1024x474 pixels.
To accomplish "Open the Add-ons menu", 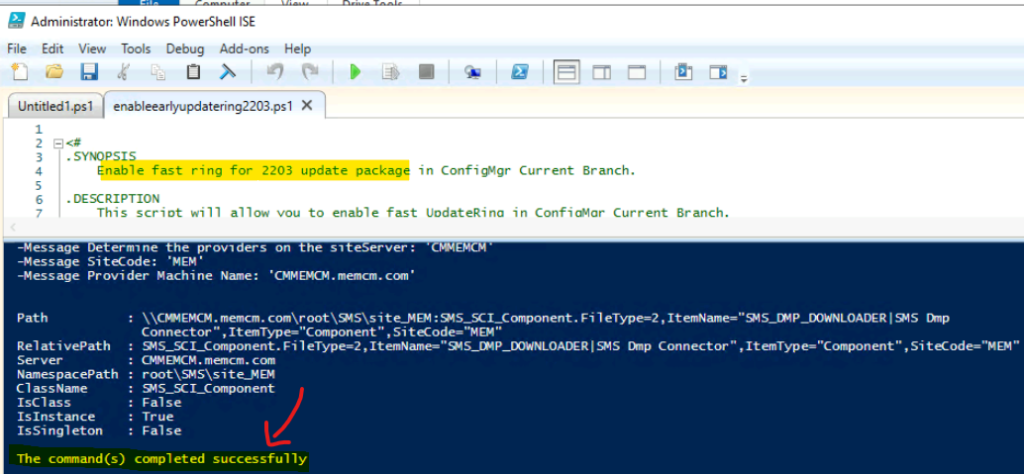I will coord(244,49).
